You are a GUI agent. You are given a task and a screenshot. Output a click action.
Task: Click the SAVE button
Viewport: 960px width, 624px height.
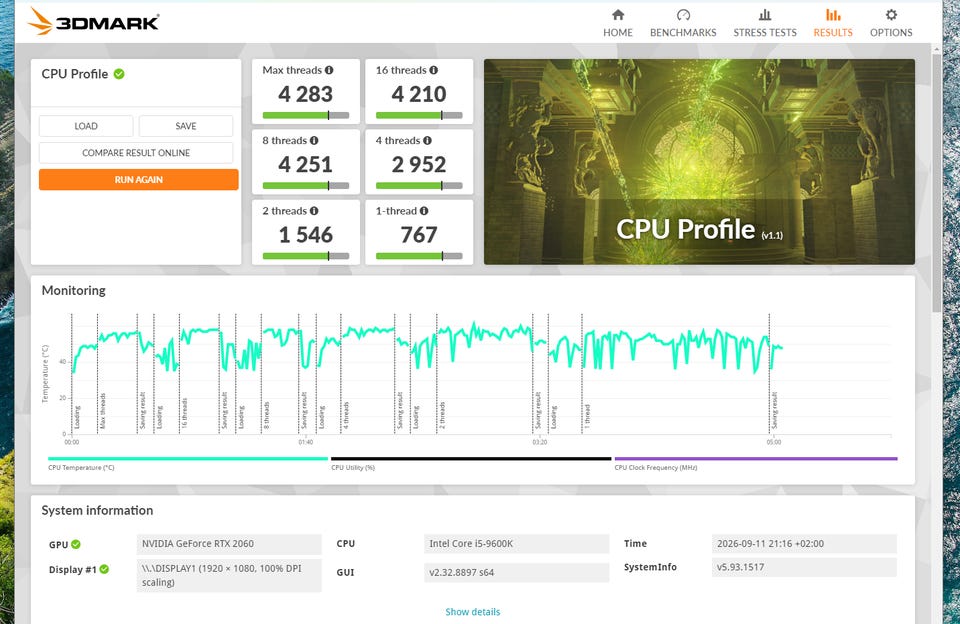coord(186,126)
